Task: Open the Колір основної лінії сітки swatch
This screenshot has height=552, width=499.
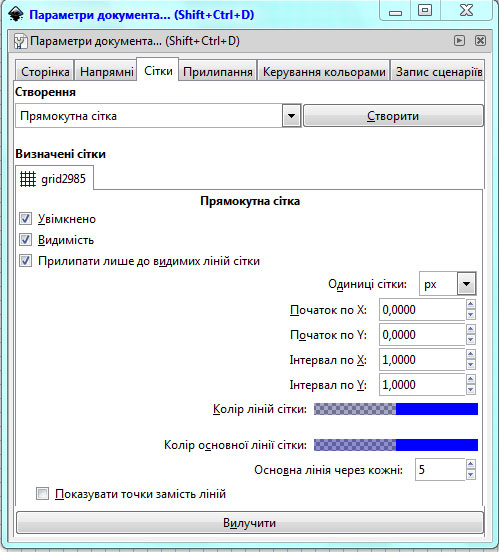Action: 396,445
